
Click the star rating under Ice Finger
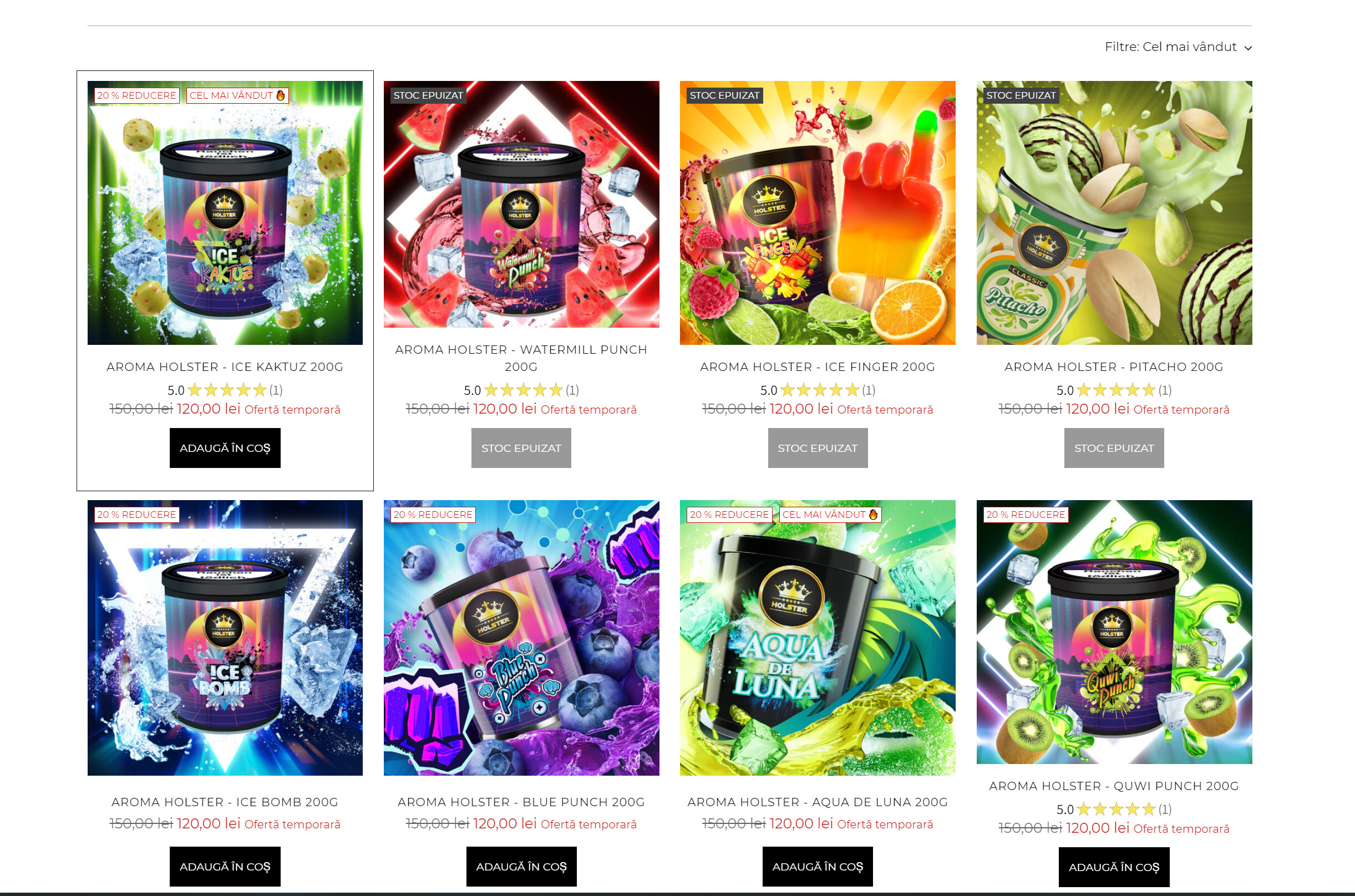tap(817, 390)
